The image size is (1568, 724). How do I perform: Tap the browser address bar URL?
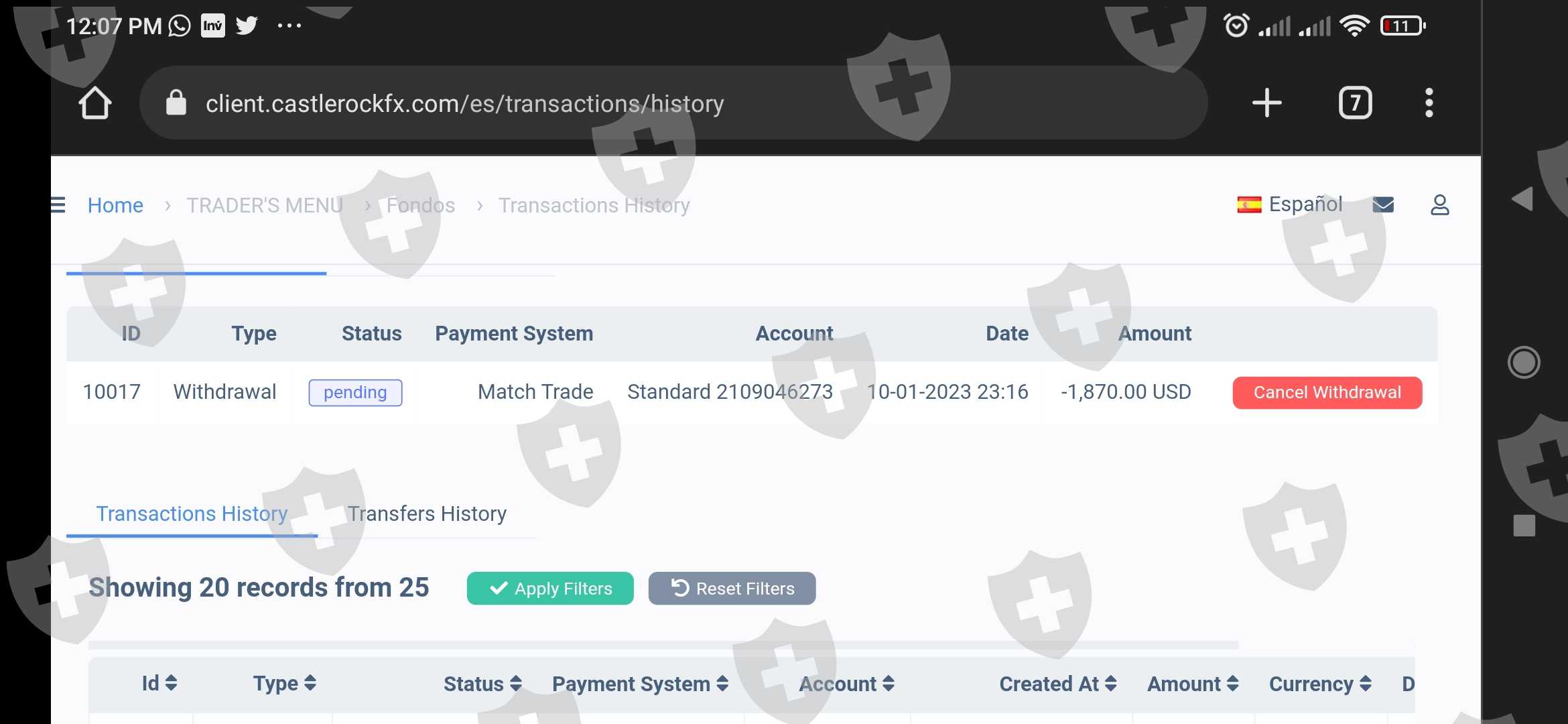click(x=464, y=104)
